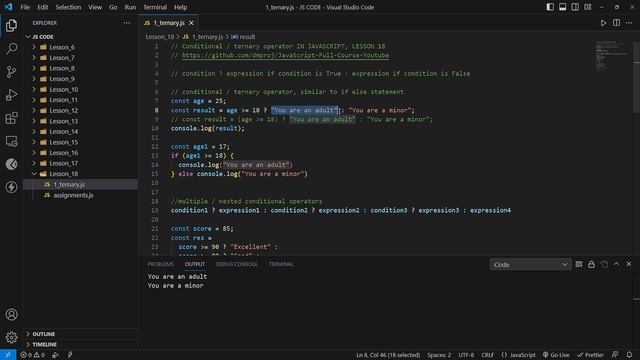Switch to the TERMINAL panel tab
The image size is (640, 360).
pos(281,264)
